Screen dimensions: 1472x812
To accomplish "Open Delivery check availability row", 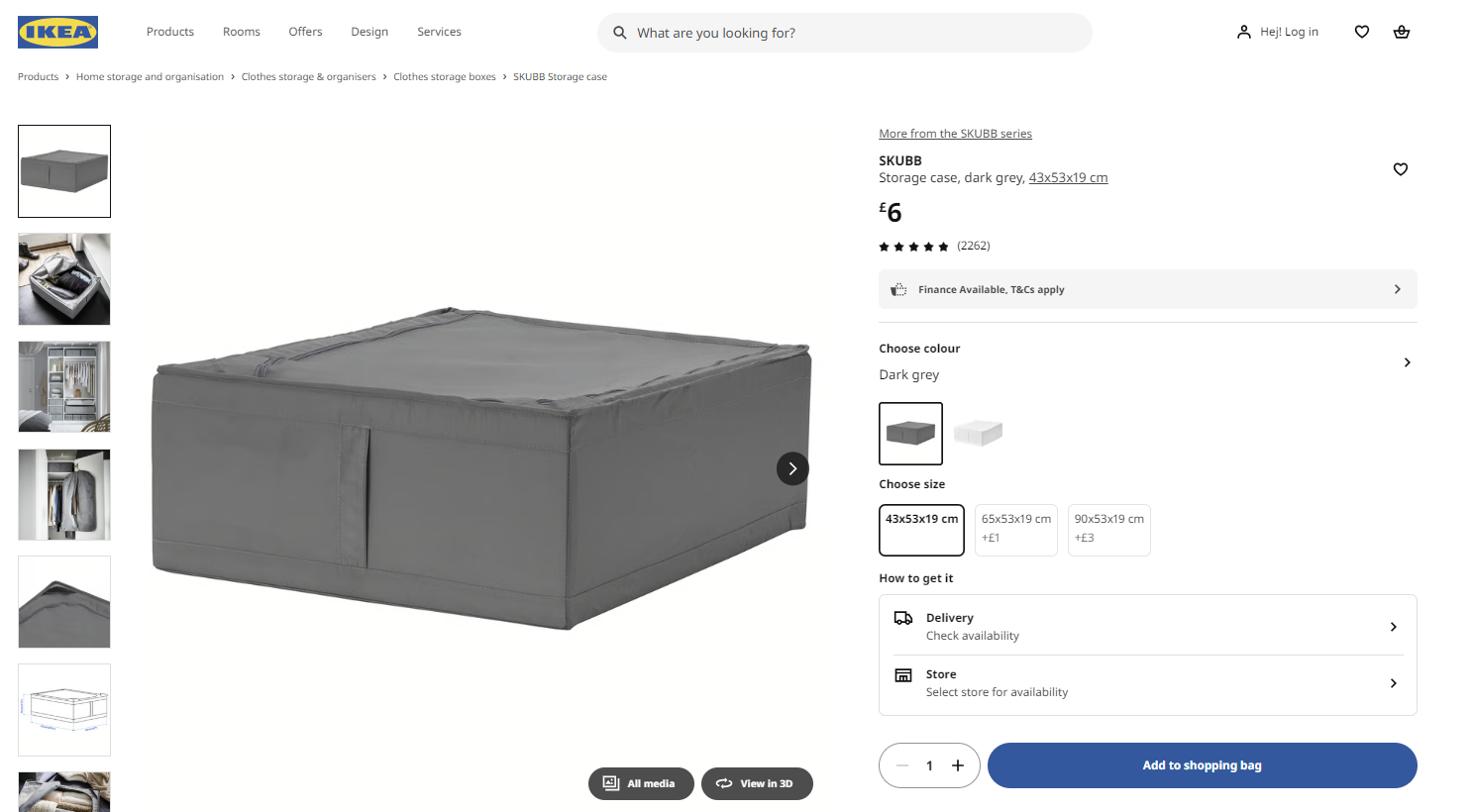I will [1148, 626].
